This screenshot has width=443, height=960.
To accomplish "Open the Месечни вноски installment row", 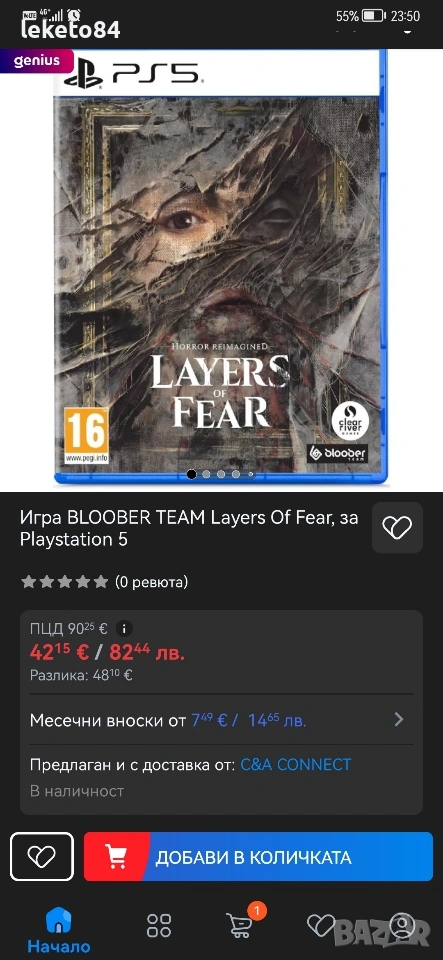I will (x=222, y=720).
